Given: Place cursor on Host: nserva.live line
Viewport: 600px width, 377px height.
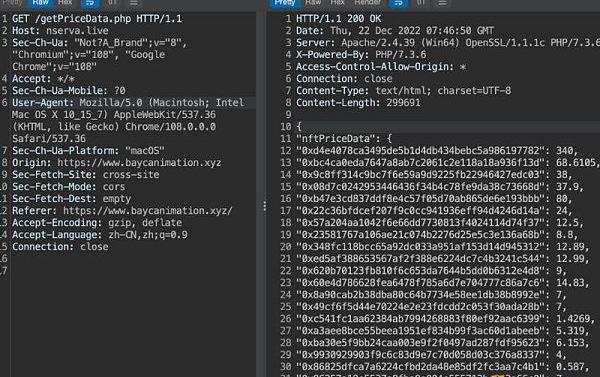Looking at the screenshot, I should point(60,31).
